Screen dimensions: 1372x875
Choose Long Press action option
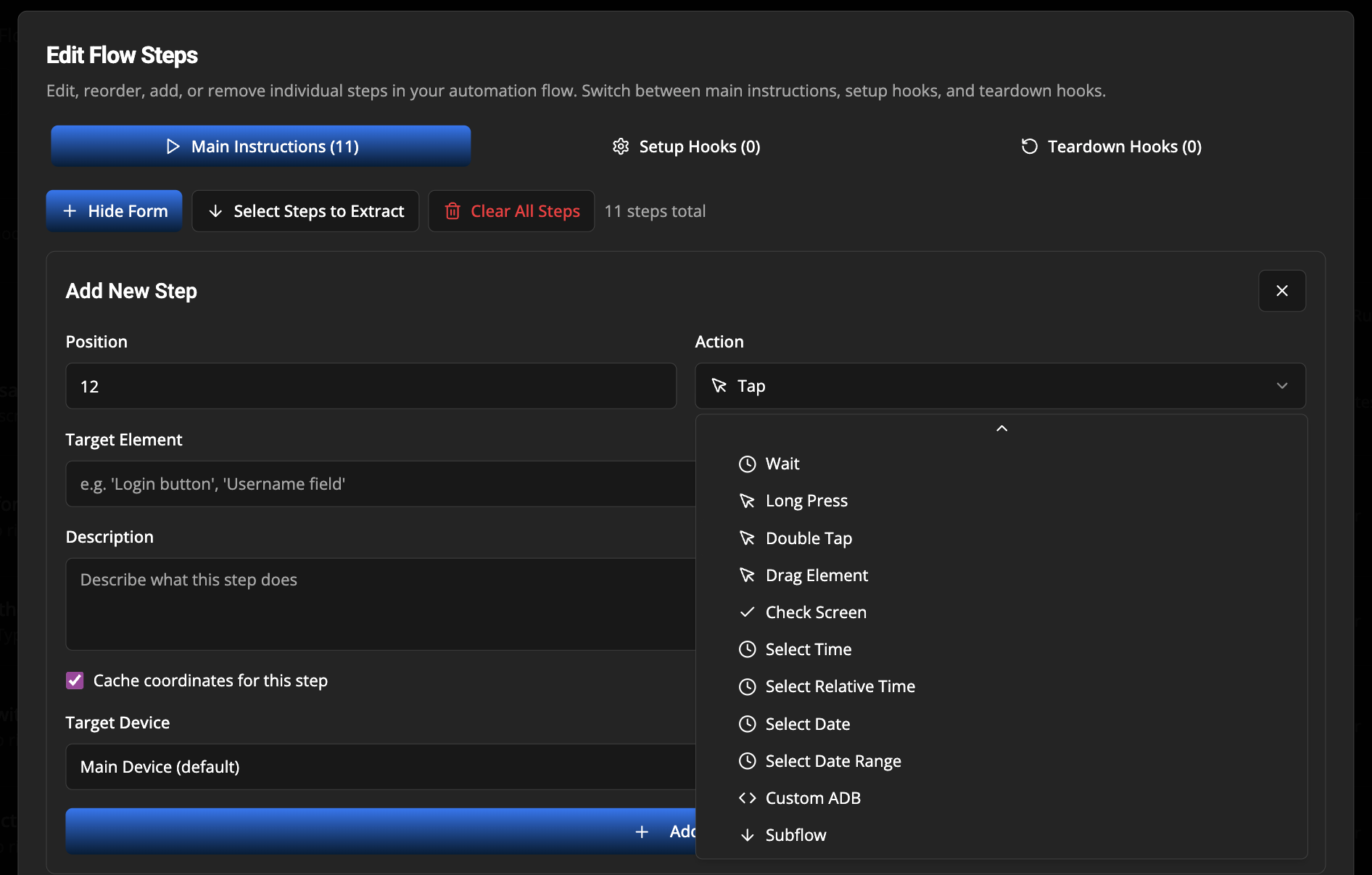1001,501
